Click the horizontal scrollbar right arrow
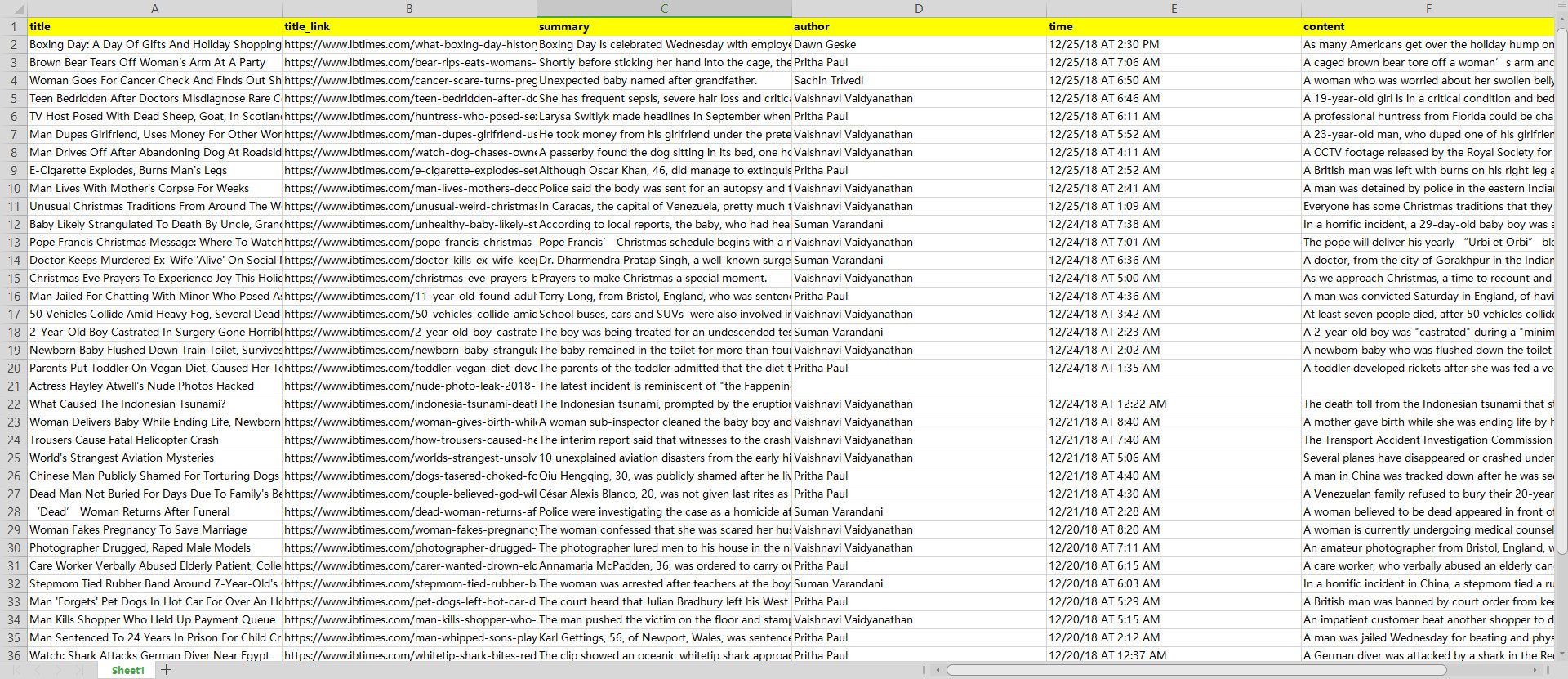Image resolution: width=1568 pixels, height=679 pixels. (x=1535, y=670)
